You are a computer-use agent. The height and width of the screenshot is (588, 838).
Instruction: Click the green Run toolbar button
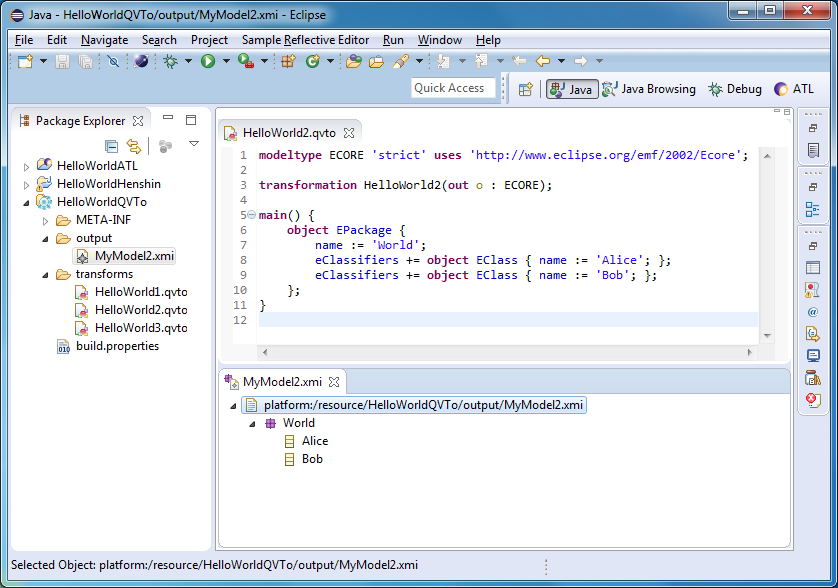(208, 61)
